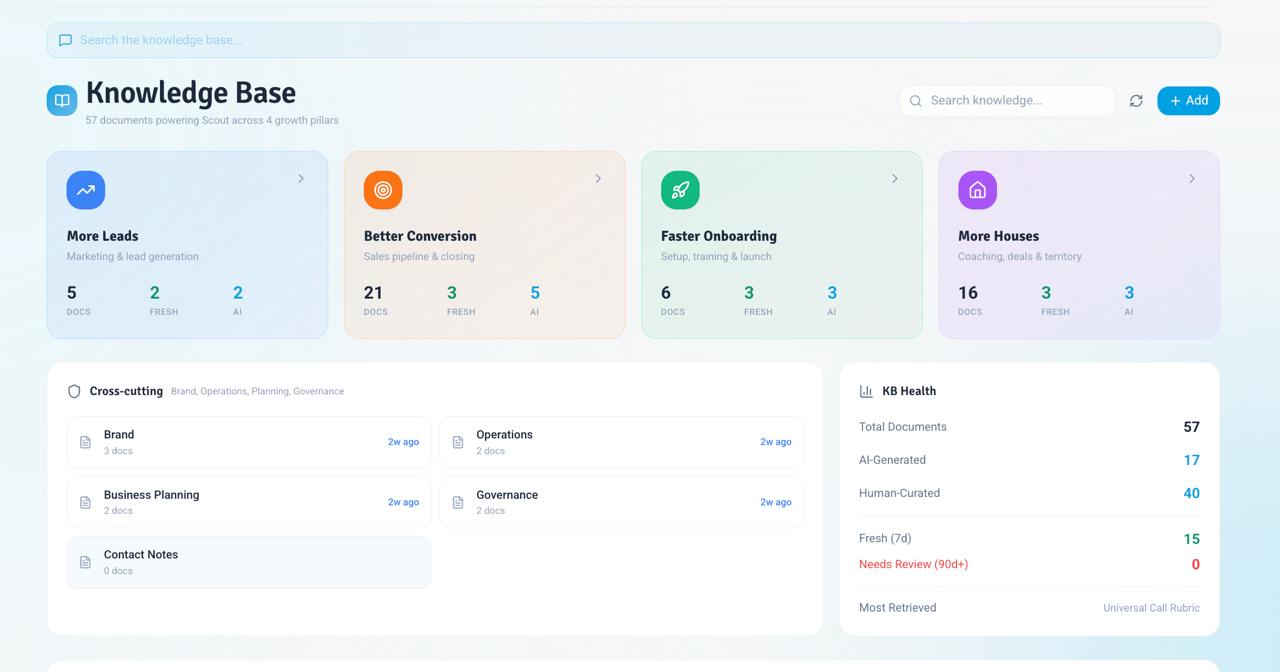Click the Knowledge Base book icon
This screenshot has height=672, width=1280.
(62, 100)
